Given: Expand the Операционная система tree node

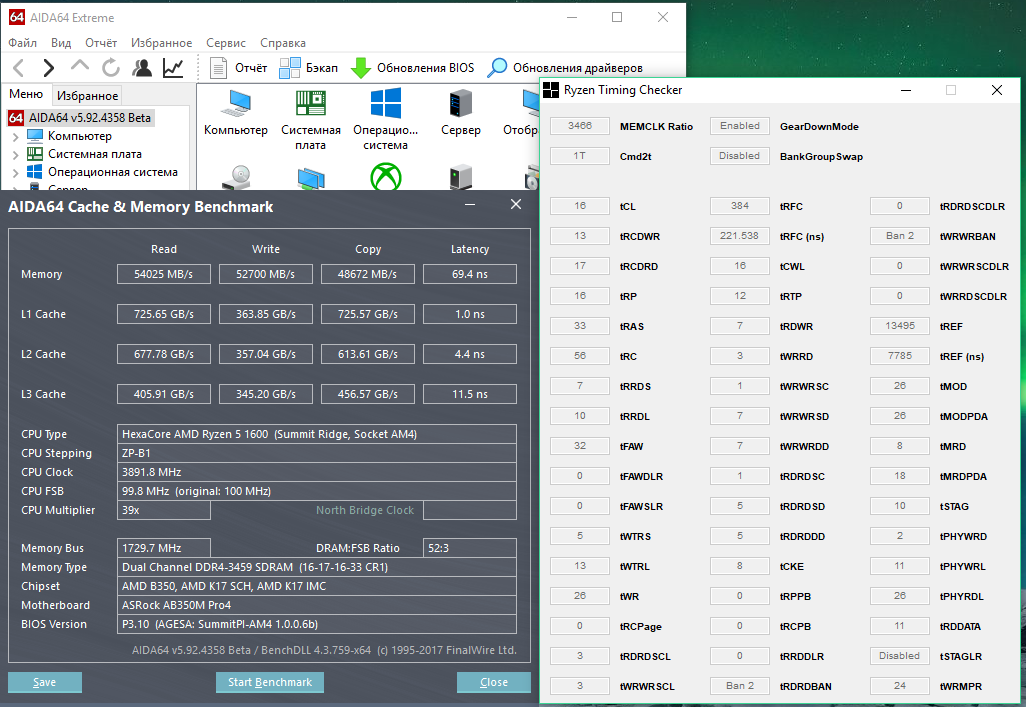Looking at the screenshot, I should tap(16, 172).
